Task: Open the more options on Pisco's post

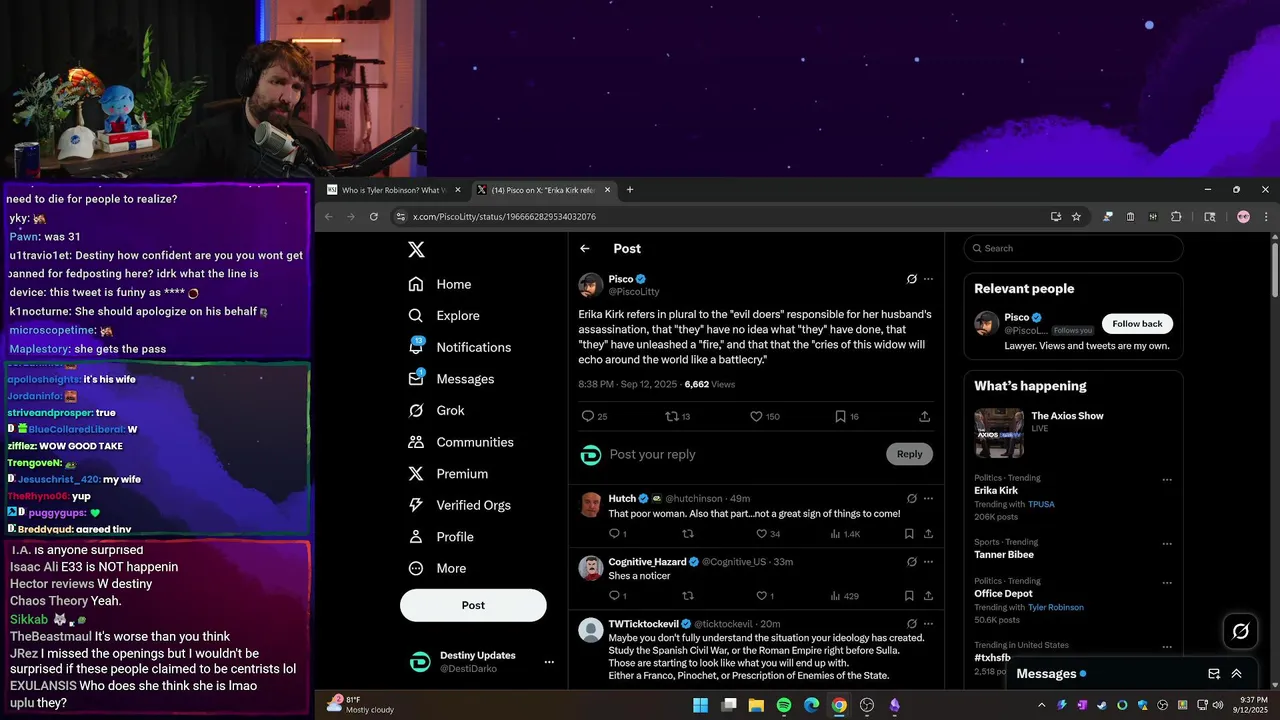Action: (x=929, y=279)
